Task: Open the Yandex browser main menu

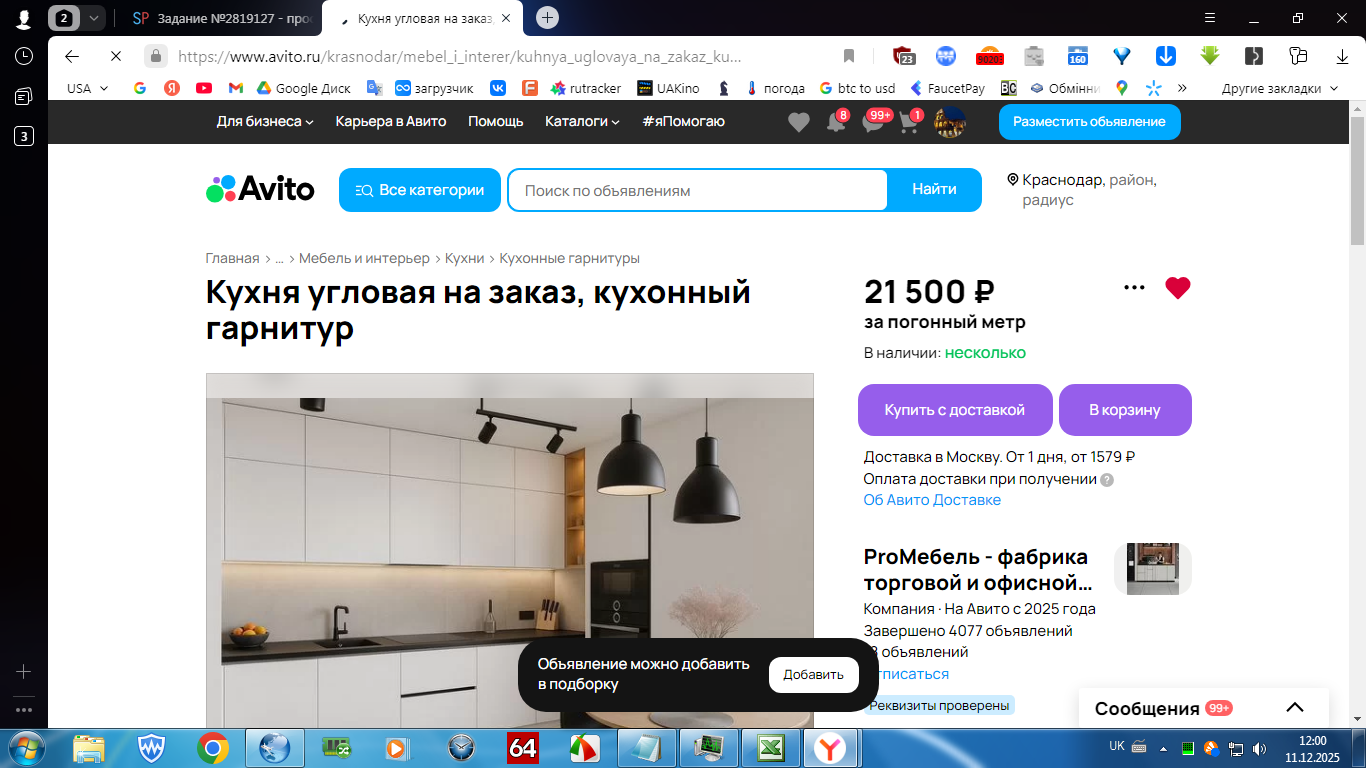Action: [x=1210, y=18]
